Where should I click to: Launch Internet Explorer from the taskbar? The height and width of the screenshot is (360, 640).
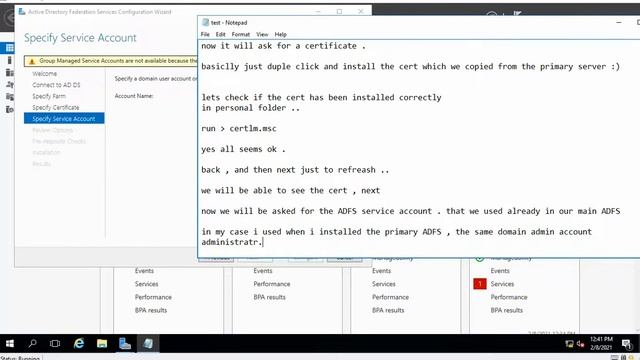tap(78, 344)
